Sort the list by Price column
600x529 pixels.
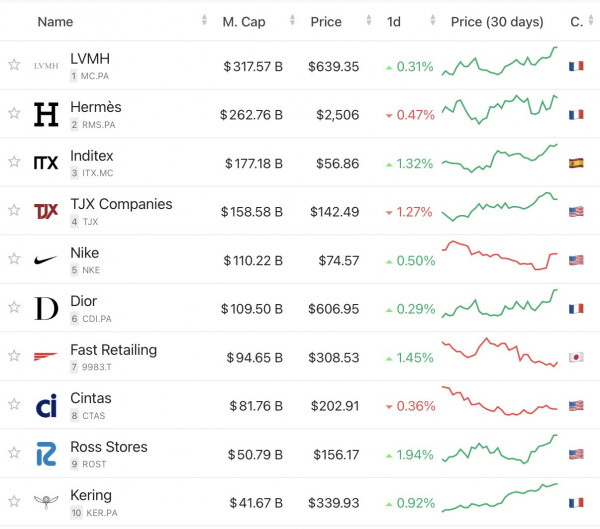[326, 21]
